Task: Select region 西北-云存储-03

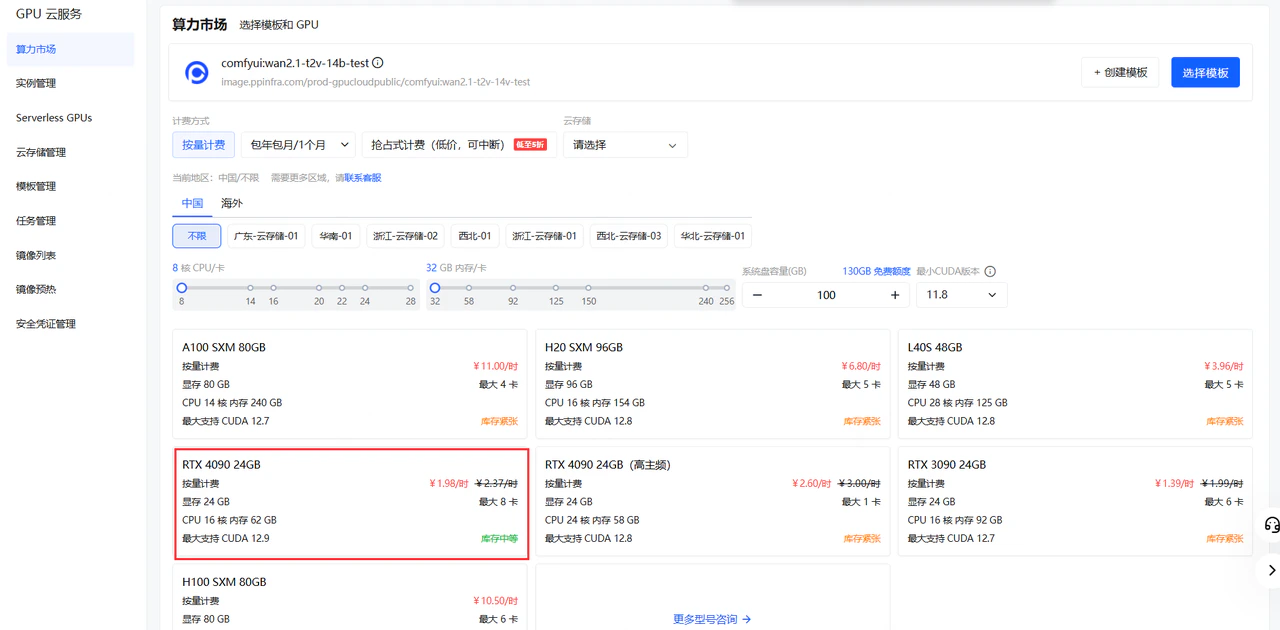Action: tap(629, 236)
